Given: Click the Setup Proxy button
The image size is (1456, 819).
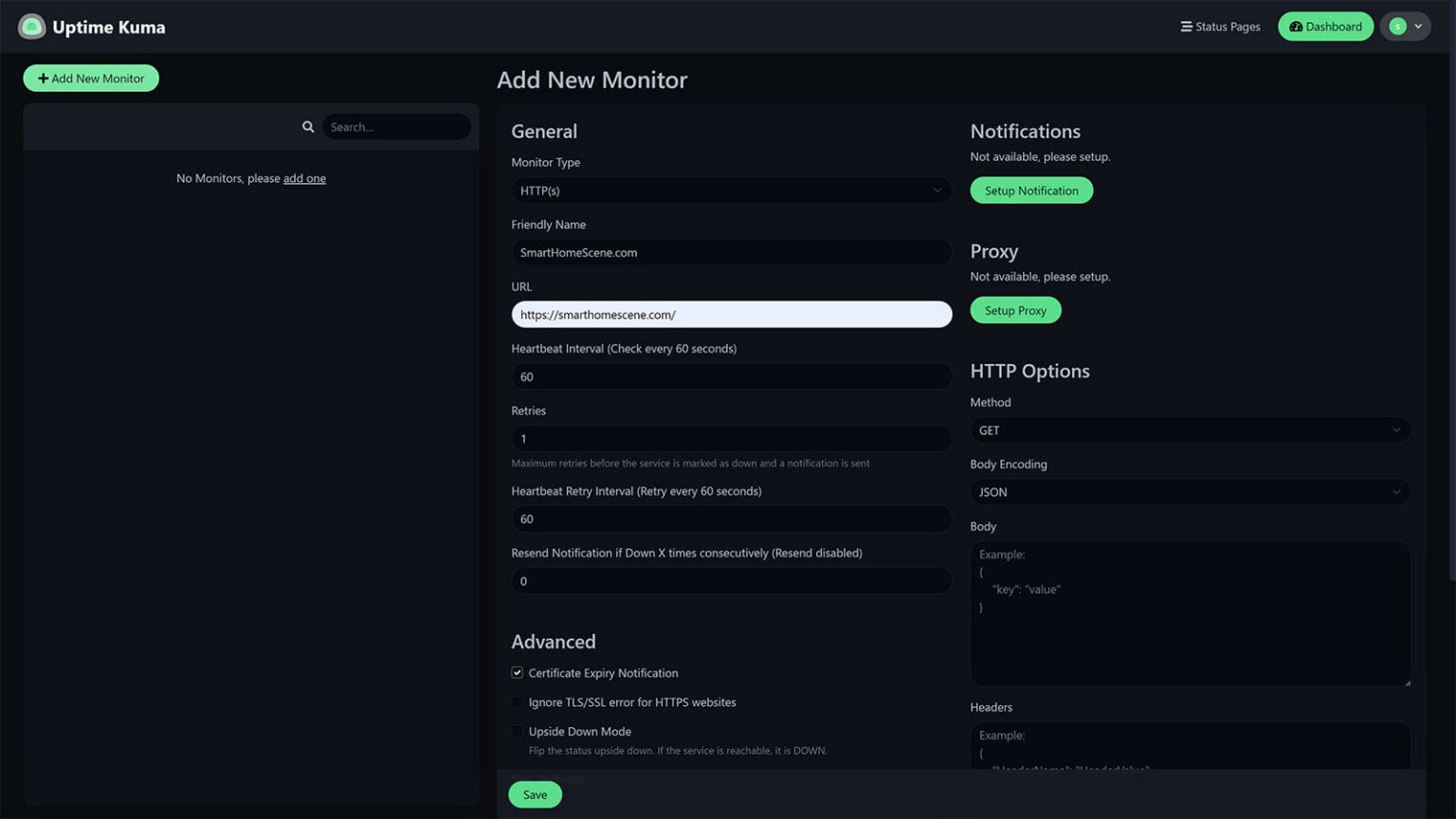Looking at the screenshot, I should (1014, 309).
